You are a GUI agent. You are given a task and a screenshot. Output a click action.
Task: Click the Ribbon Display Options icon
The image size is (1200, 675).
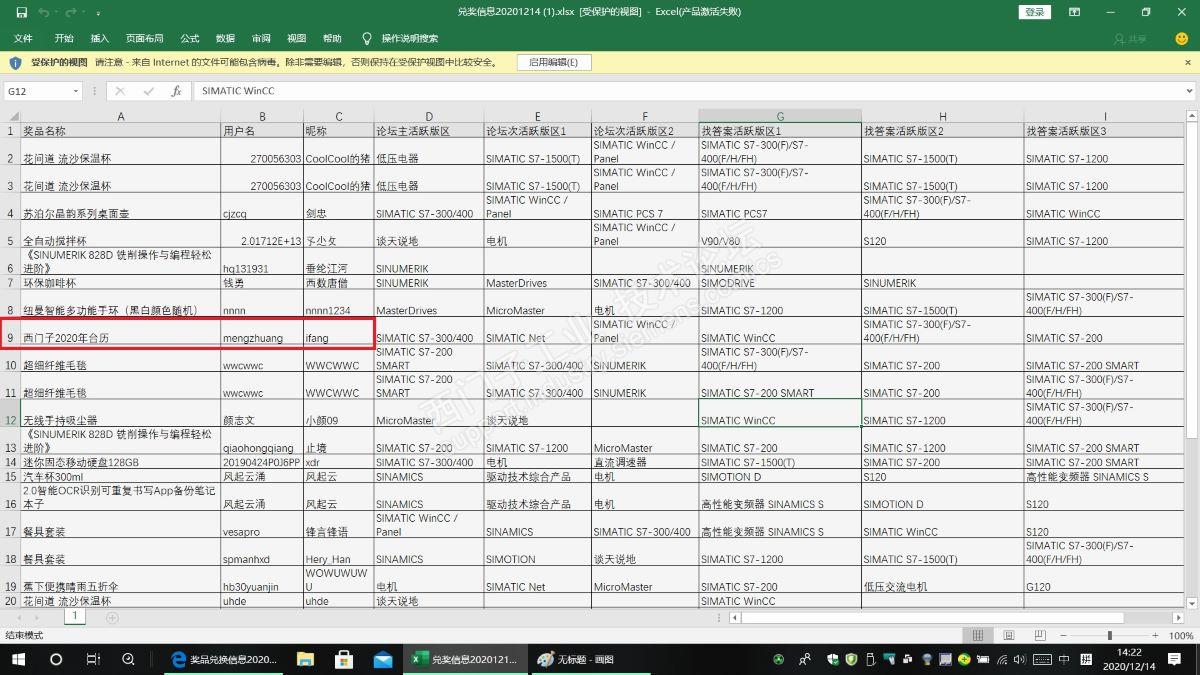click(x=1074, y=12)
